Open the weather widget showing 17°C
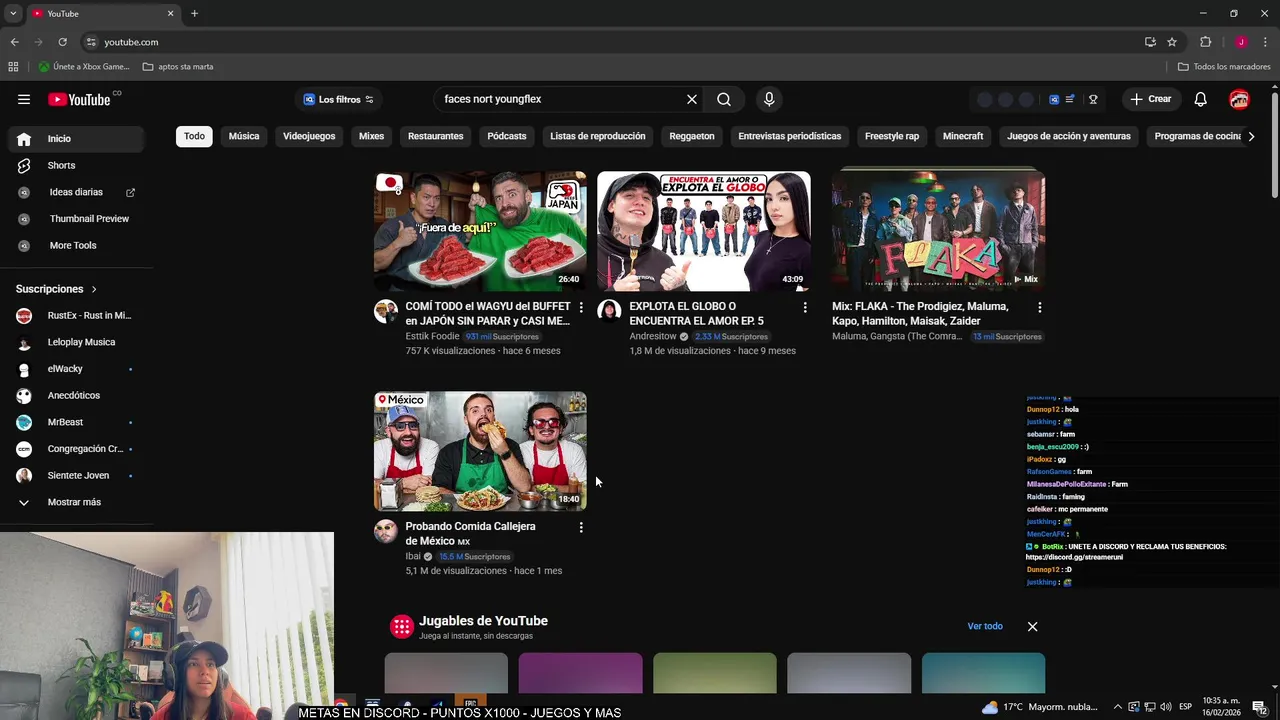The image size is (1280, 720). (1039, 707)
